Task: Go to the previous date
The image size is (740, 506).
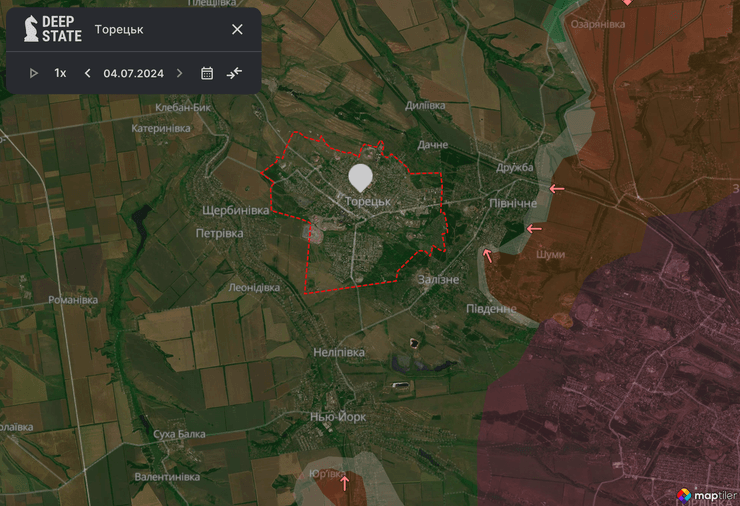Action: click(x=87, y=73)
